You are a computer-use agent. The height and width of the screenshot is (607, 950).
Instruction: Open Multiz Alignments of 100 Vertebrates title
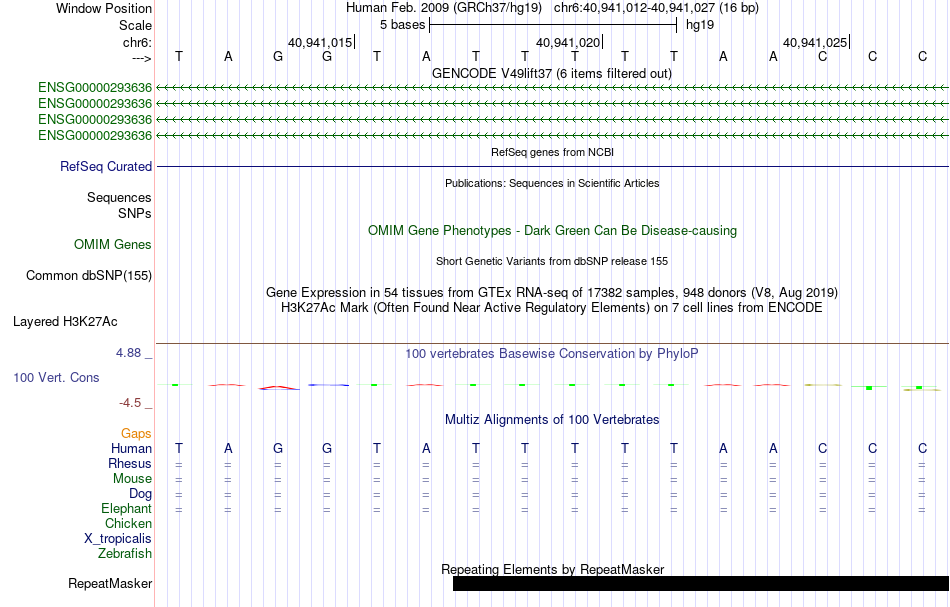tap(552, 419)
